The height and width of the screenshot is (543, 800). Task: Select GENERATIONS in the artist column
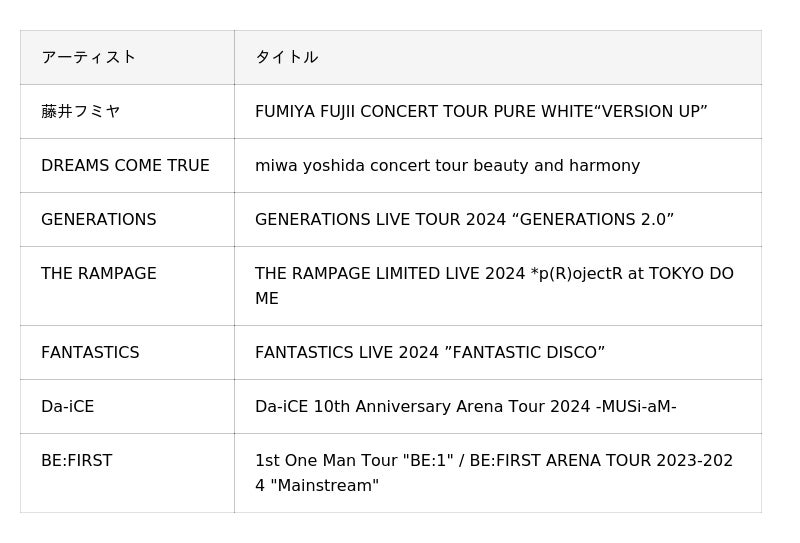[x=98, y=219]
